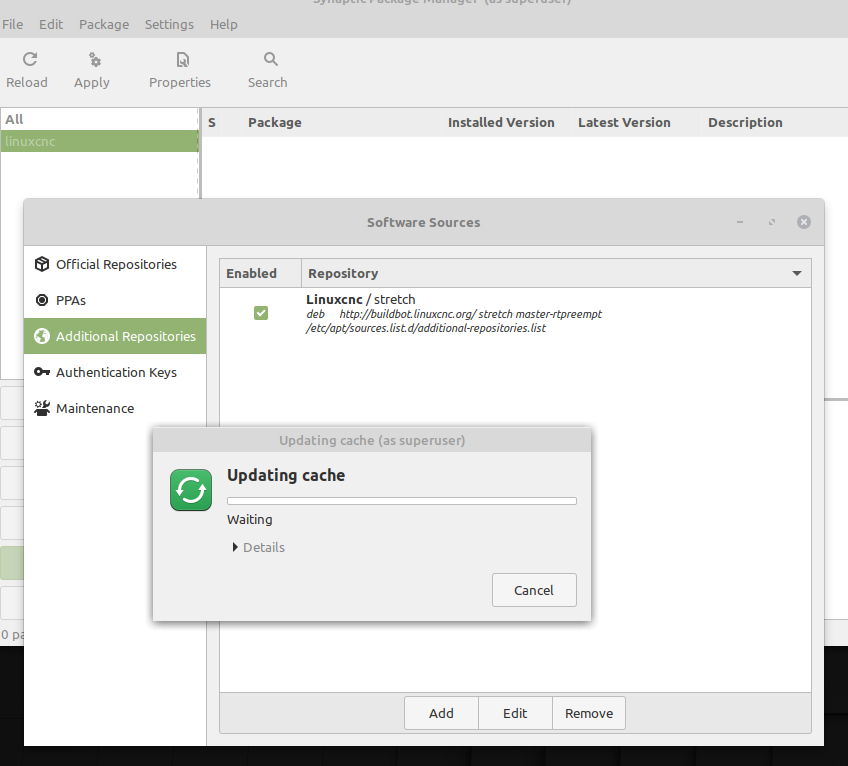Image resolution: width=848 pixels, height=766 pixels.
Task: Open Authentication Keys section
Action: pos(115,372)
